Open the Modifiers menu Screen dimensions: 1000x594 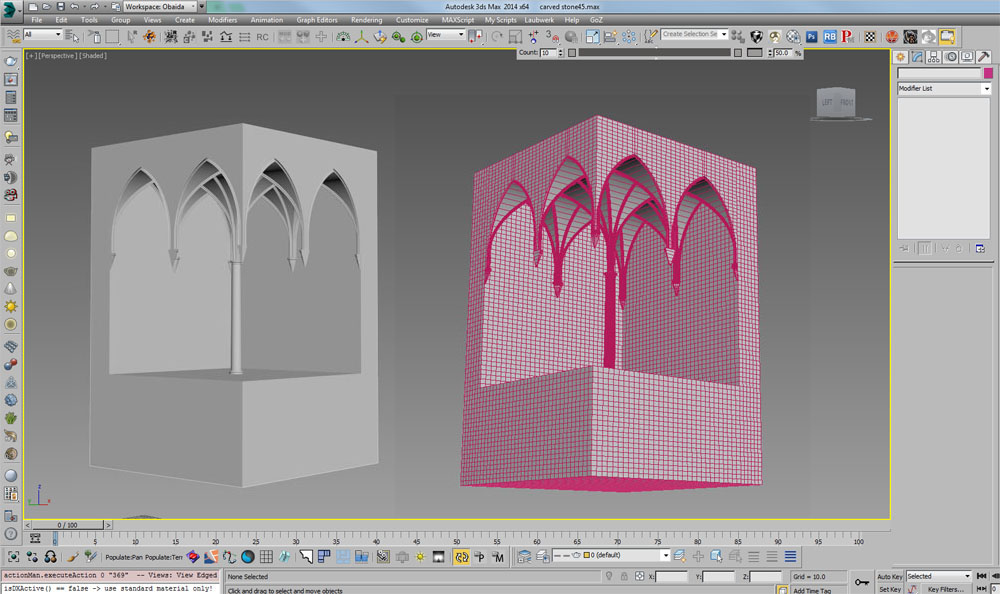tap(222, 20)
